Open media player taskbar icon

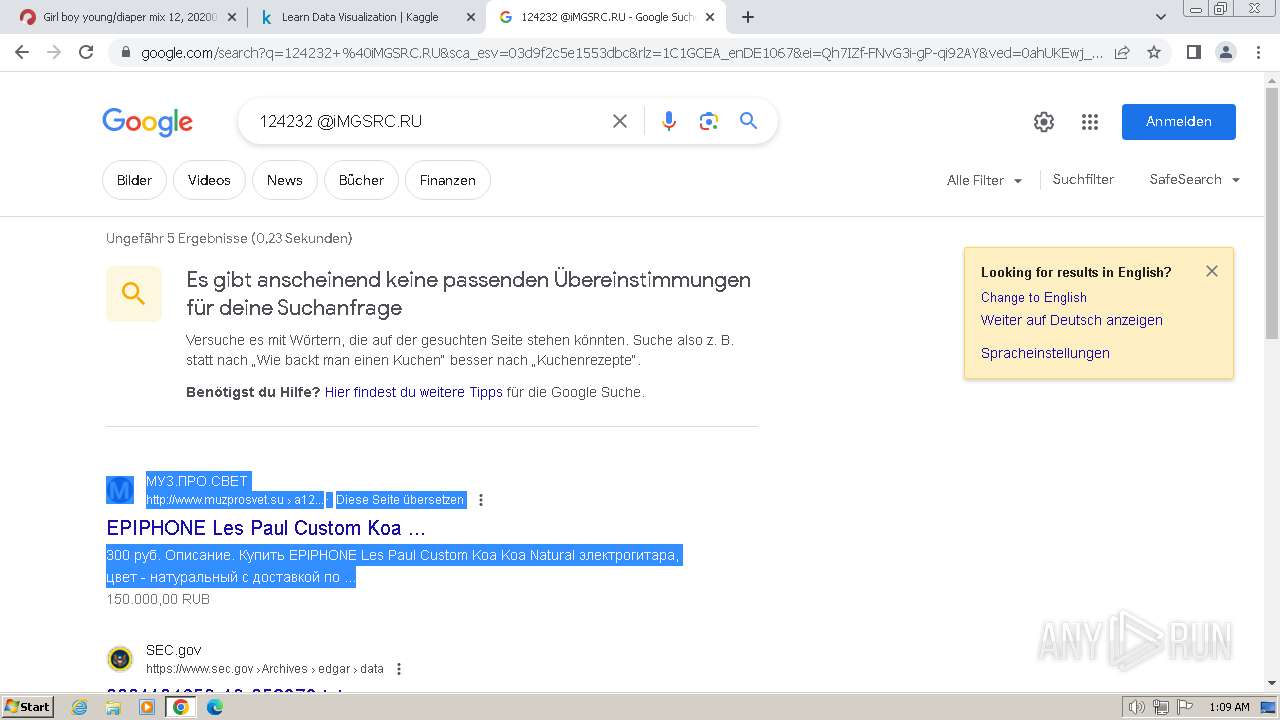click(x=147, y=707)
